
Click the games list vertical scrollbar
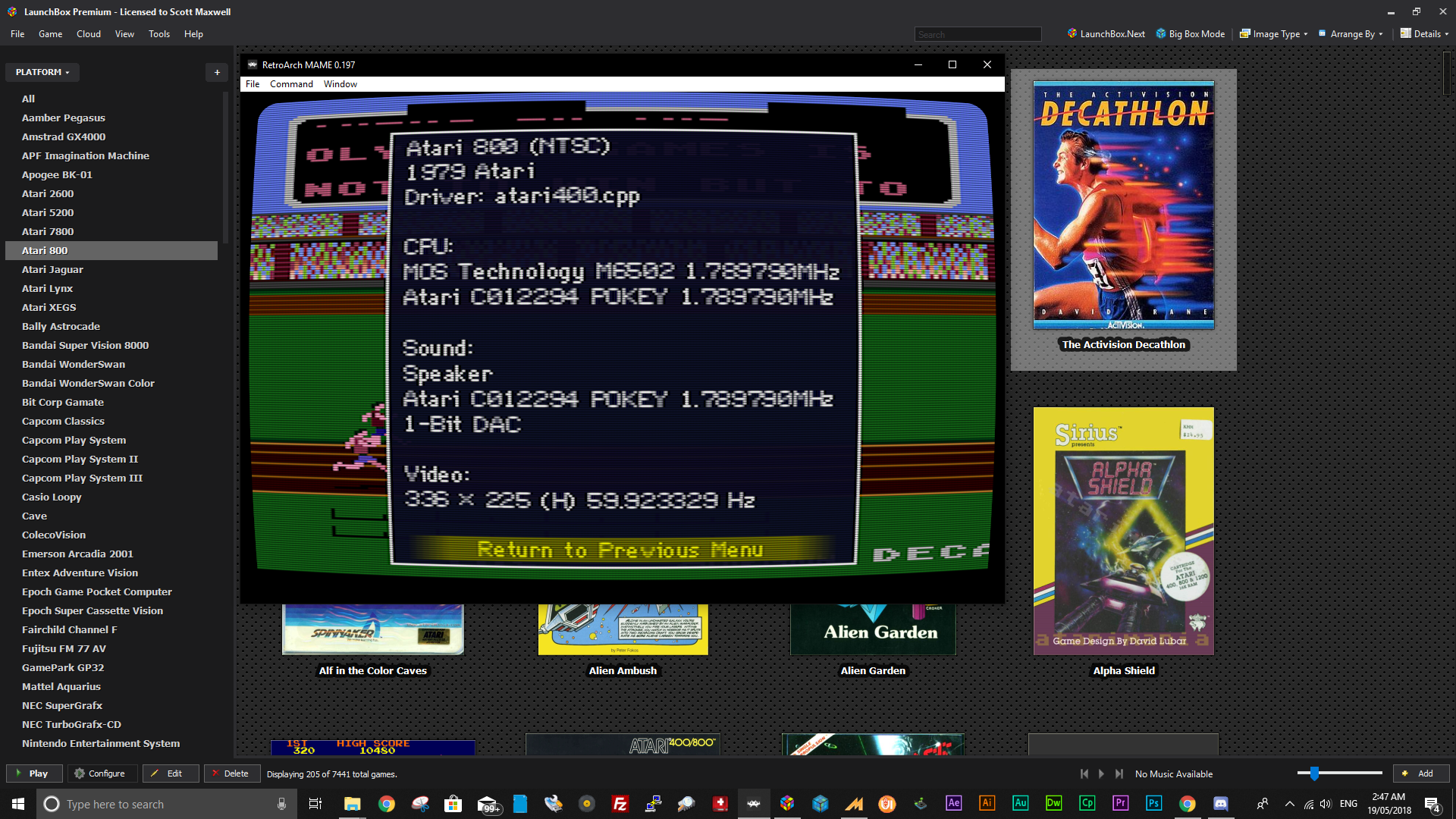pos(1448,72)
